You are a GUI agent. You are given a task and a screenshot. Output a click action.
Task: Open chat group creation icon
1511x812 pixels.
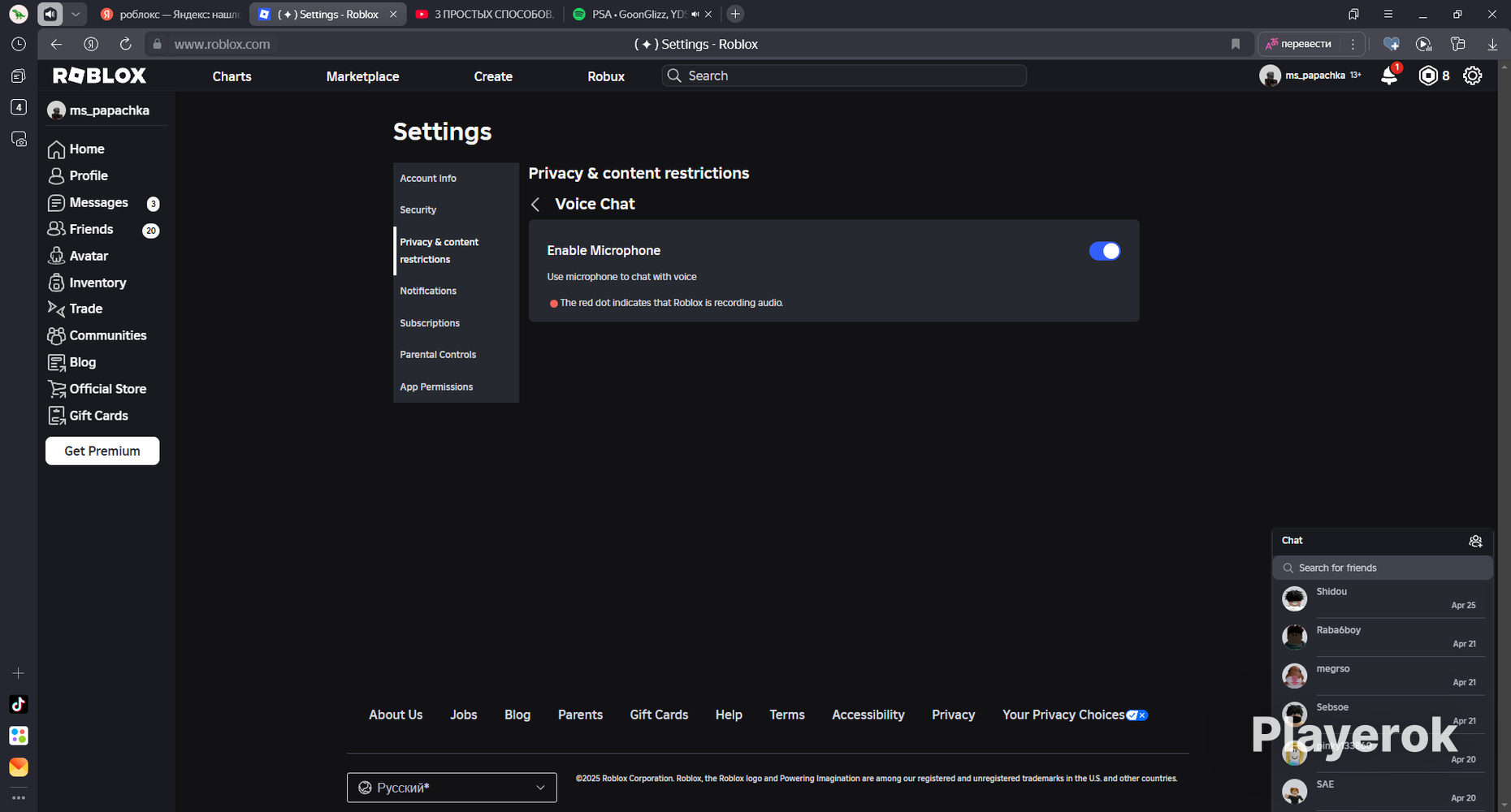coord(1476,541)
